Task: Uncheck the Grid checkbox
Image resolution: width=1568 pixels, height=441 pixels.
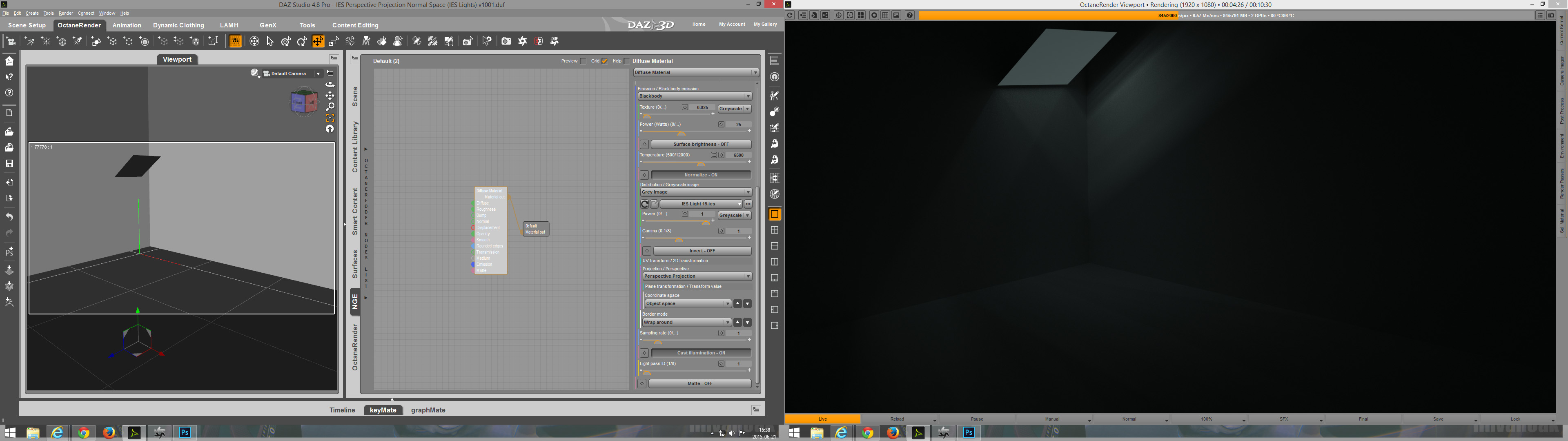Action: (604, 61)
